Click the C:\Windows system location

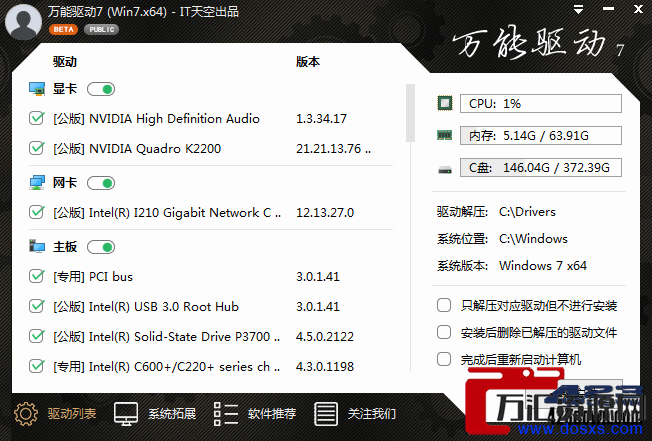pyautogui.click(x=533, y=239)
